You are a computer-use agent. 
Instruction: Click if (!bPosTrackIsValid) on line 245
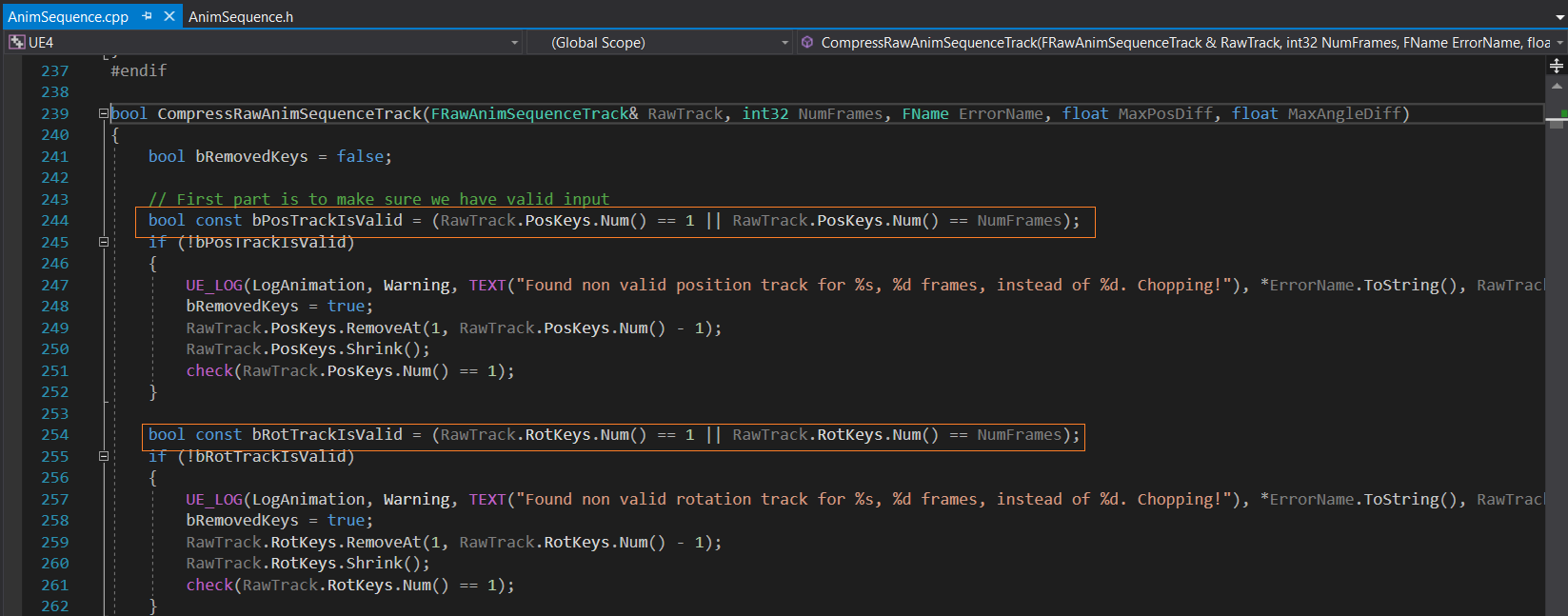pyautogui.click(x=251, y=242)
